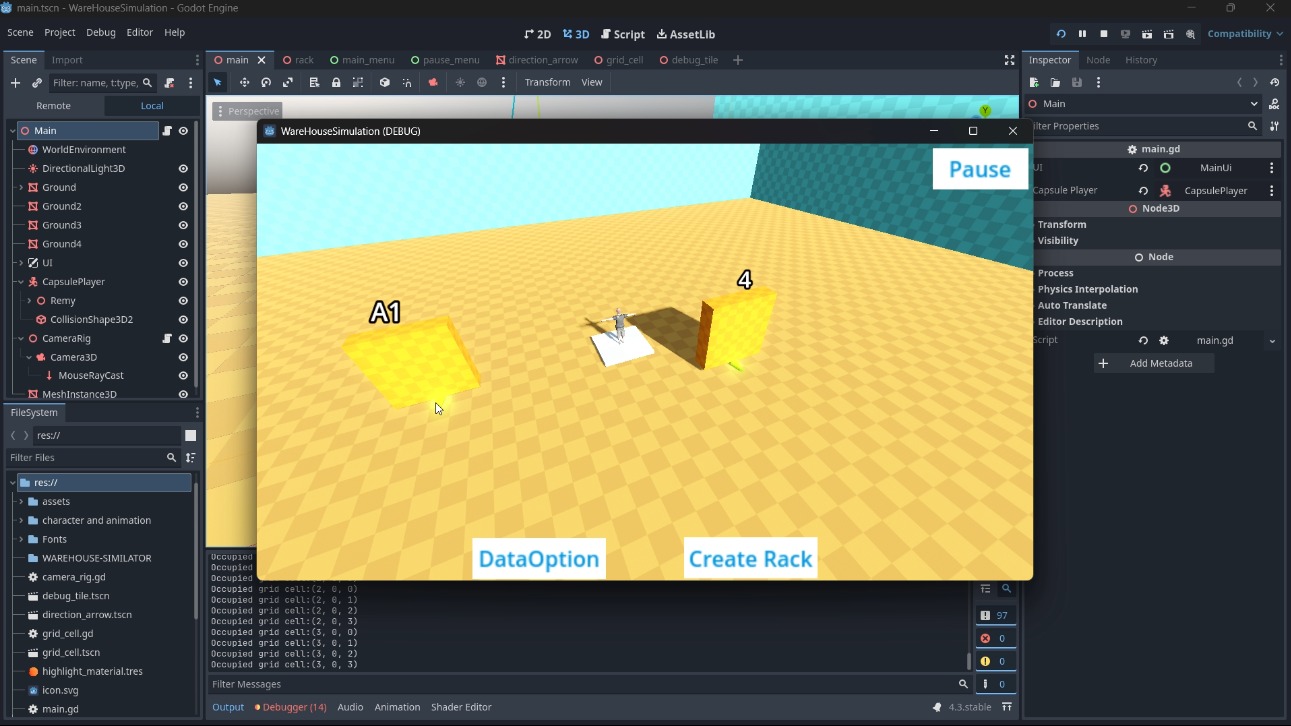This screenshot has width=1291, height=726.
Task: Click the Scale mode tool icon
Action: 288,83
